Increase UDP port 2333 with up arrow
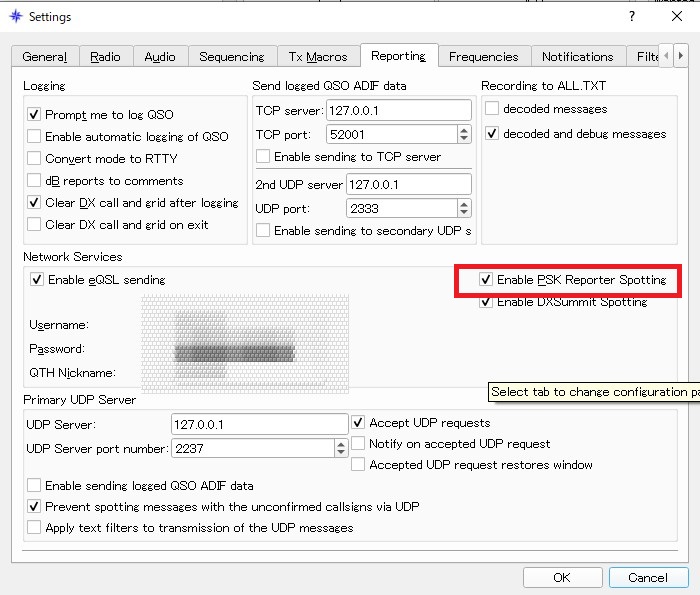This screenshot has height=595, width=700. point(464,204)
